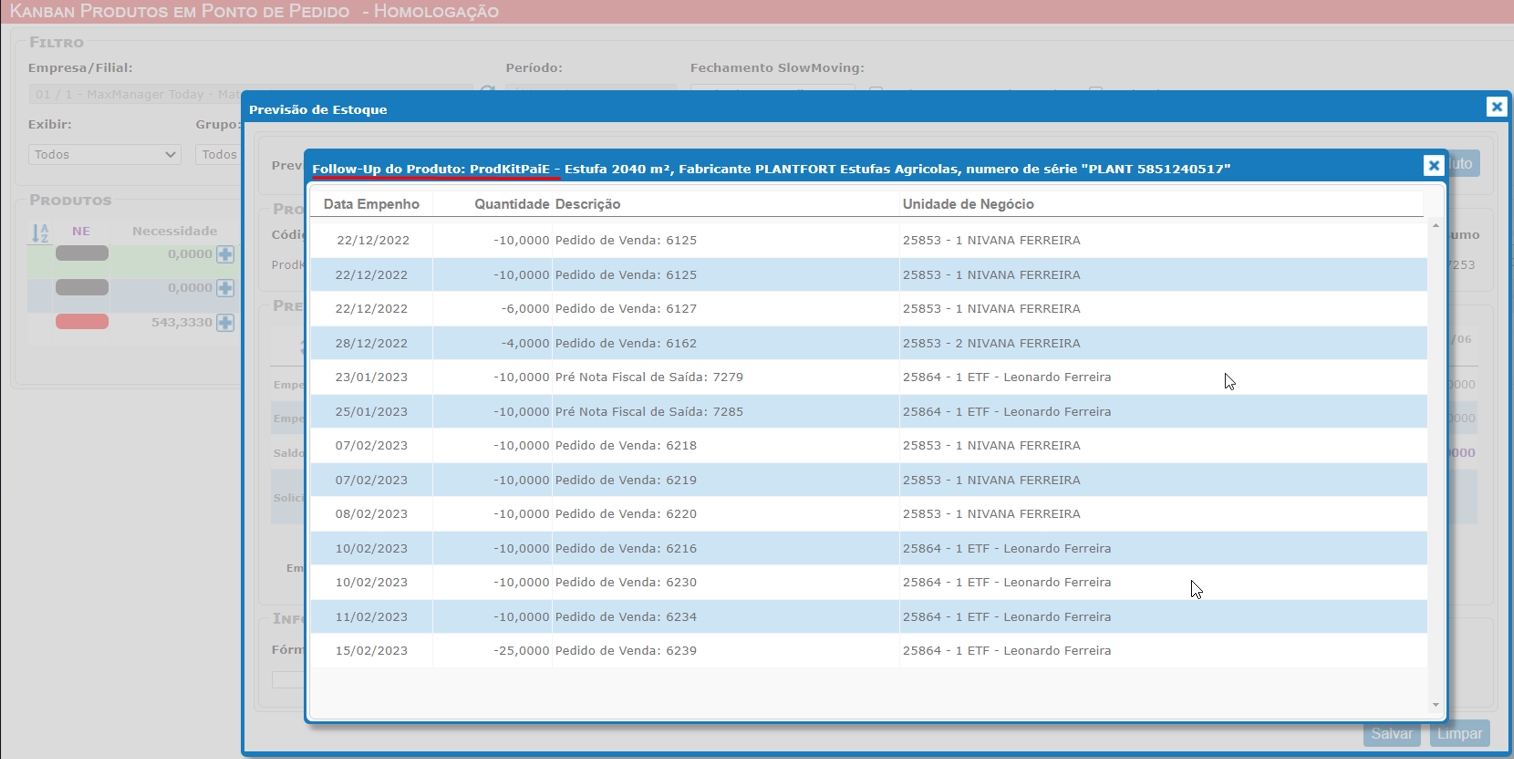This screenshot has width=1514, height=759.
Task: Click the Previsão de Estoque title bar text
Action: pyautogui.click(x=318, y=109)
